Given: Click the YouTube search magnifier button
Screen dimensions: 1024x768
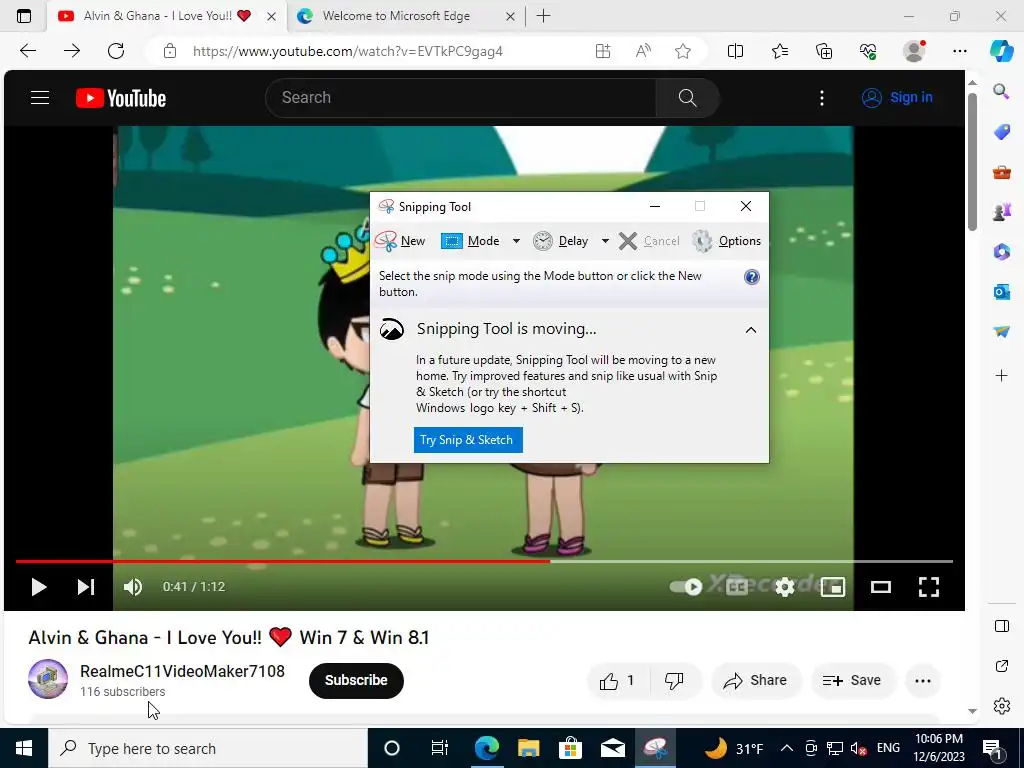Looking at the screenshot, I should pos(687,98).
